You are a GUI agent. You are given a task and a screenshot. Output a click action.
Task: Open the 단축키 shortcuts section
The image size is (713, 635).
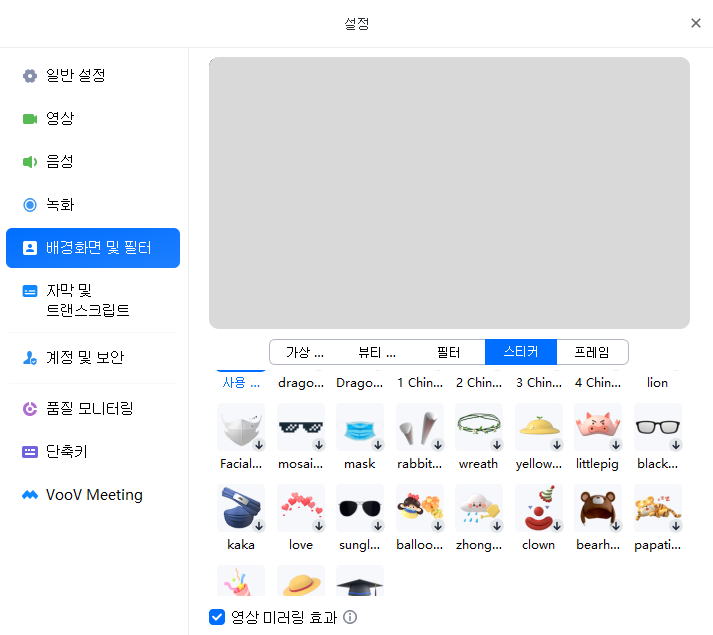pyautogui.click(x=67, y=451)
